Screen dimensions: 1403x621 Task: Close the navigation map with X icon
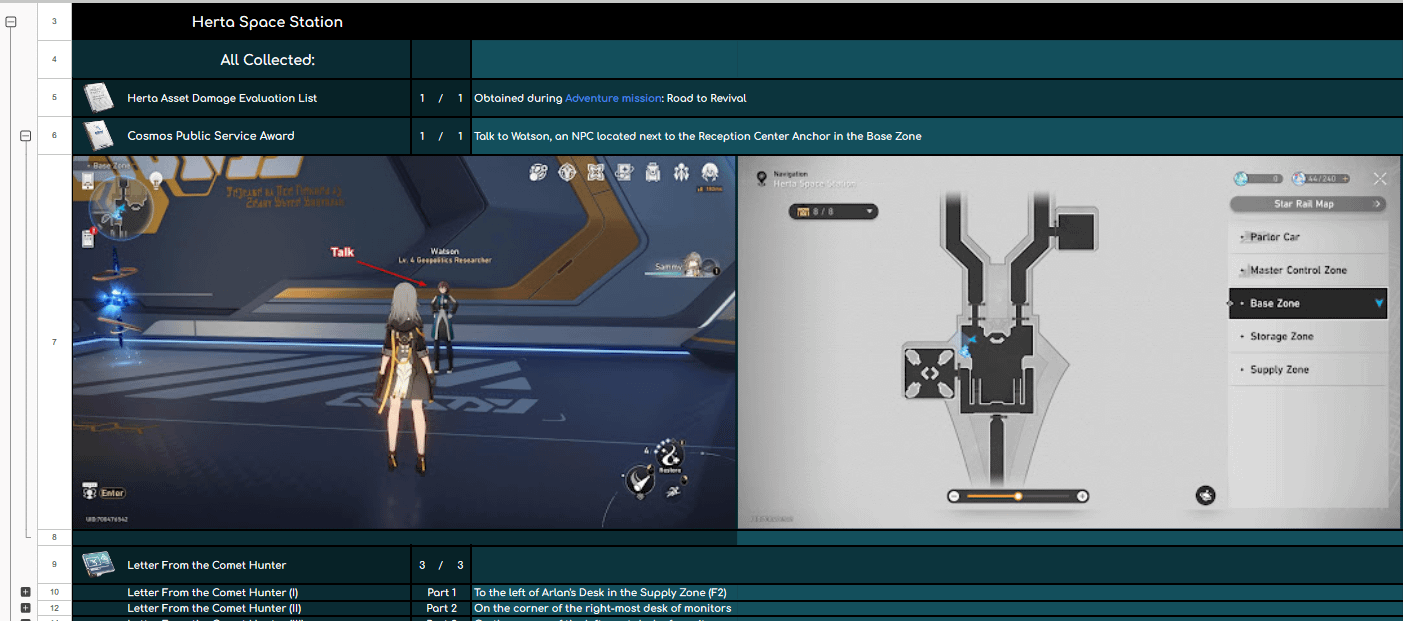1380,179
